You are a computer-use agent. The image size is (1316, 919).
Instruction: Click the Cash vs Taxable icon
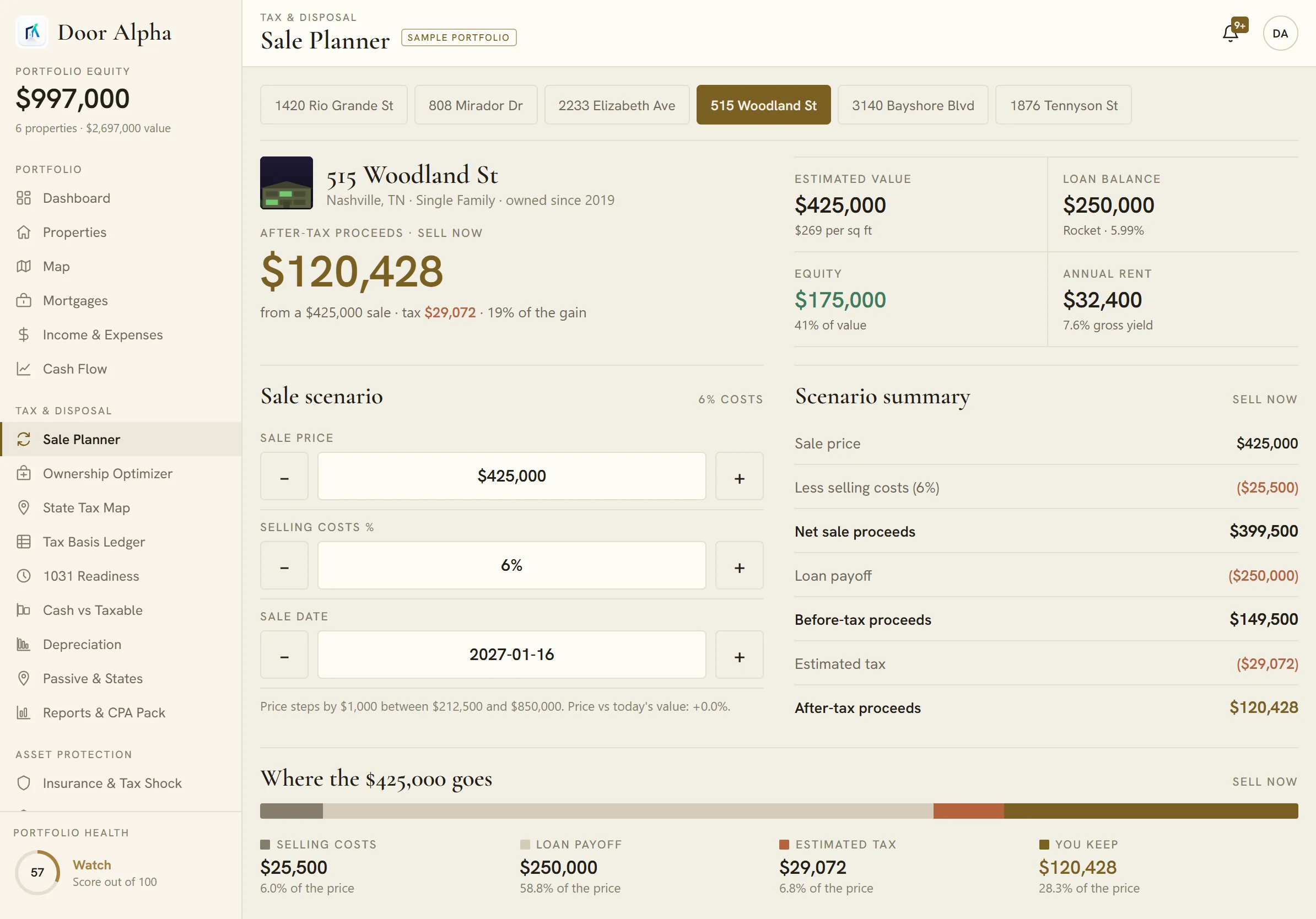24,610
